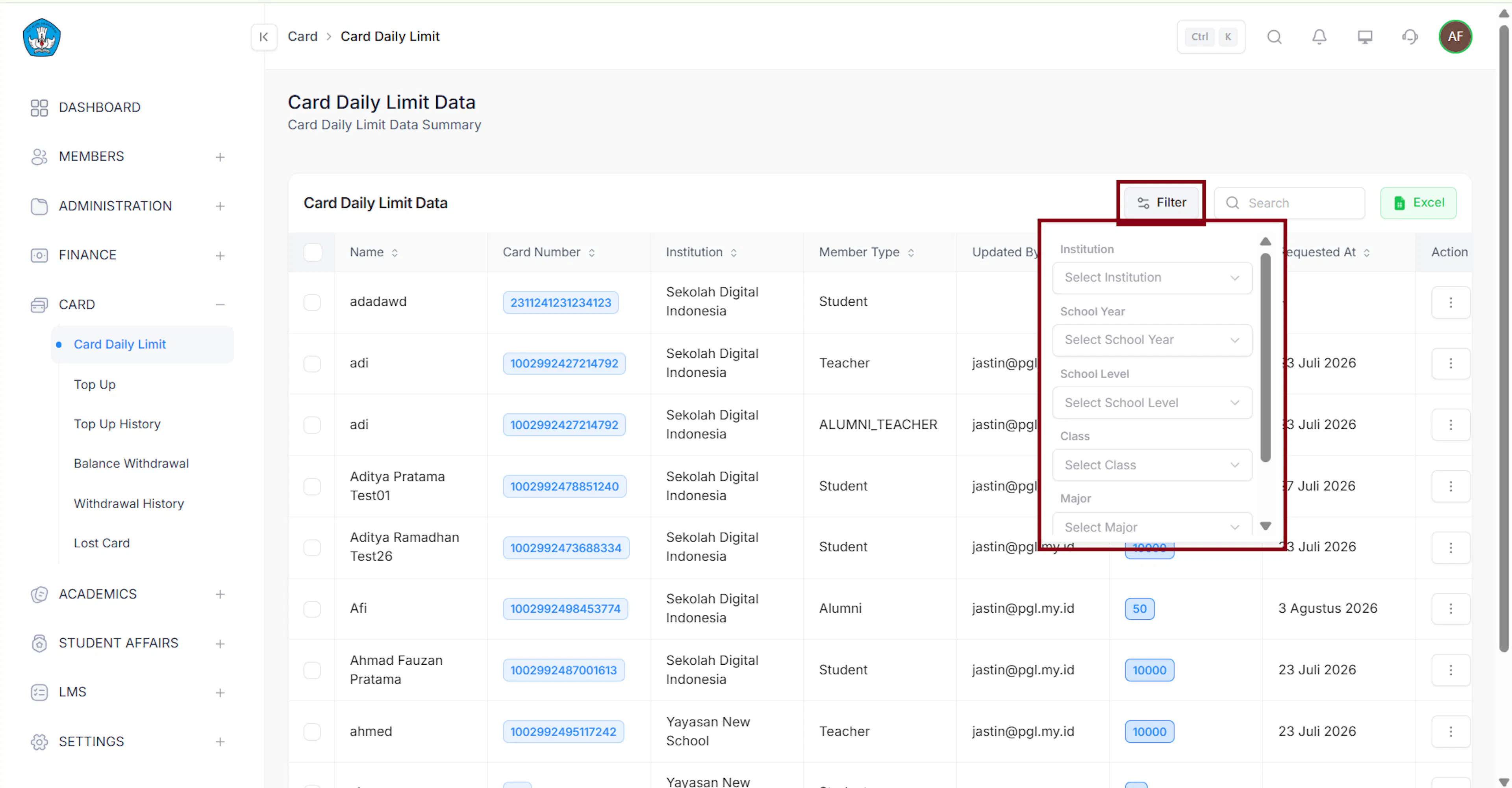Click the filter panel scroll-down arrow
Screen dimensions: 1512x788
(x=1266, y=526)
